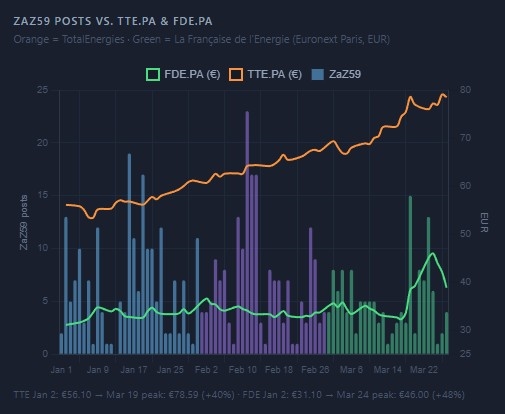Viewport: 505px width, 414px height.
Task: Click the Feb 18 x-axis label
Action: tap(279, 370)
